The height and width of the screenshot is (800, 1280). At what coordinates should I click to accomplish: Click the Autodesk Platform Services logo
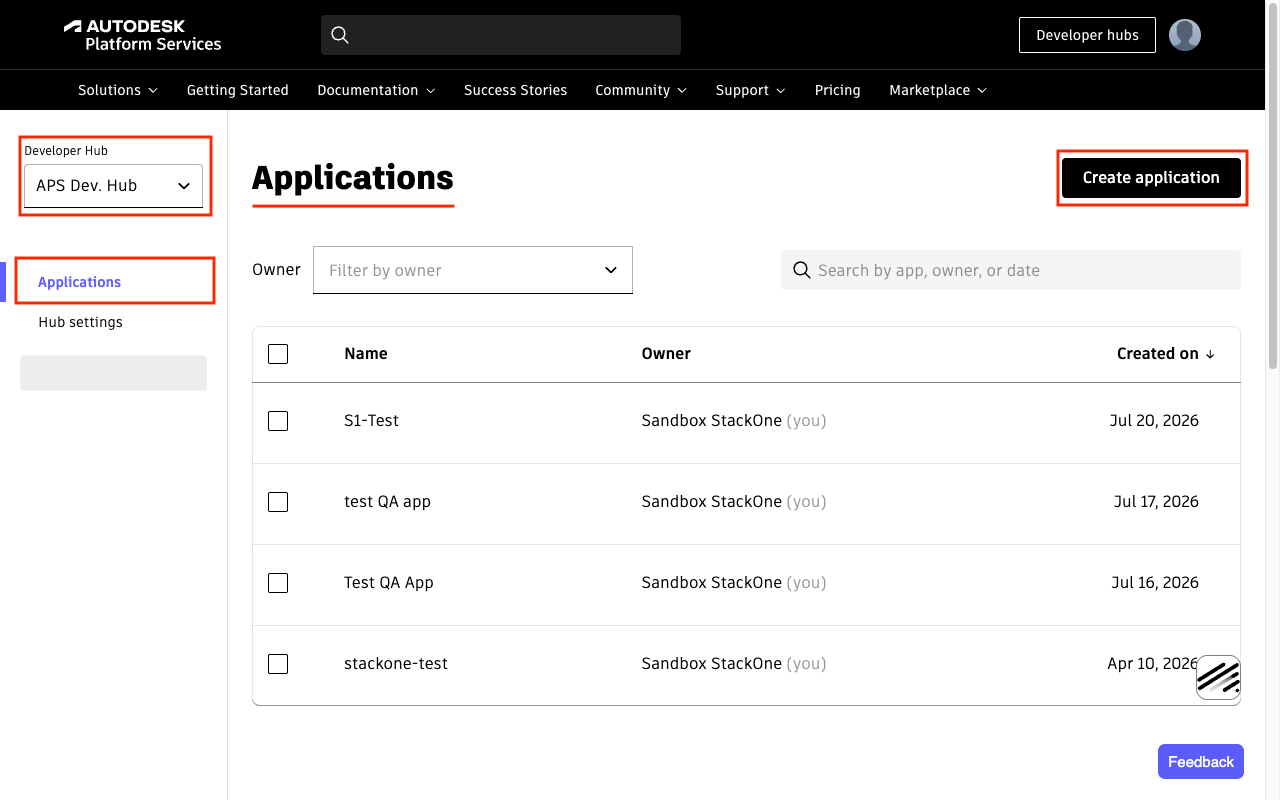[142, 35]
